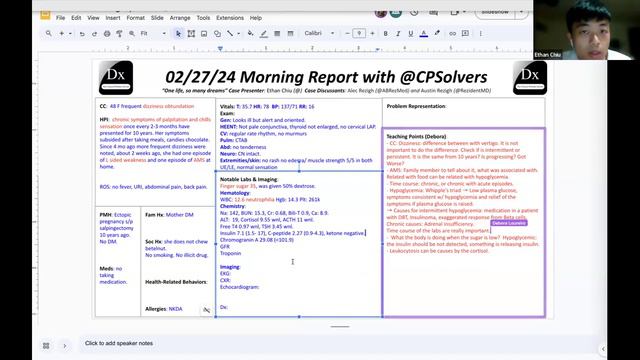Screen dimensions: 640x360
Task: Open the toolbar's three-dot More menu
Action: [x=480, y=33]
